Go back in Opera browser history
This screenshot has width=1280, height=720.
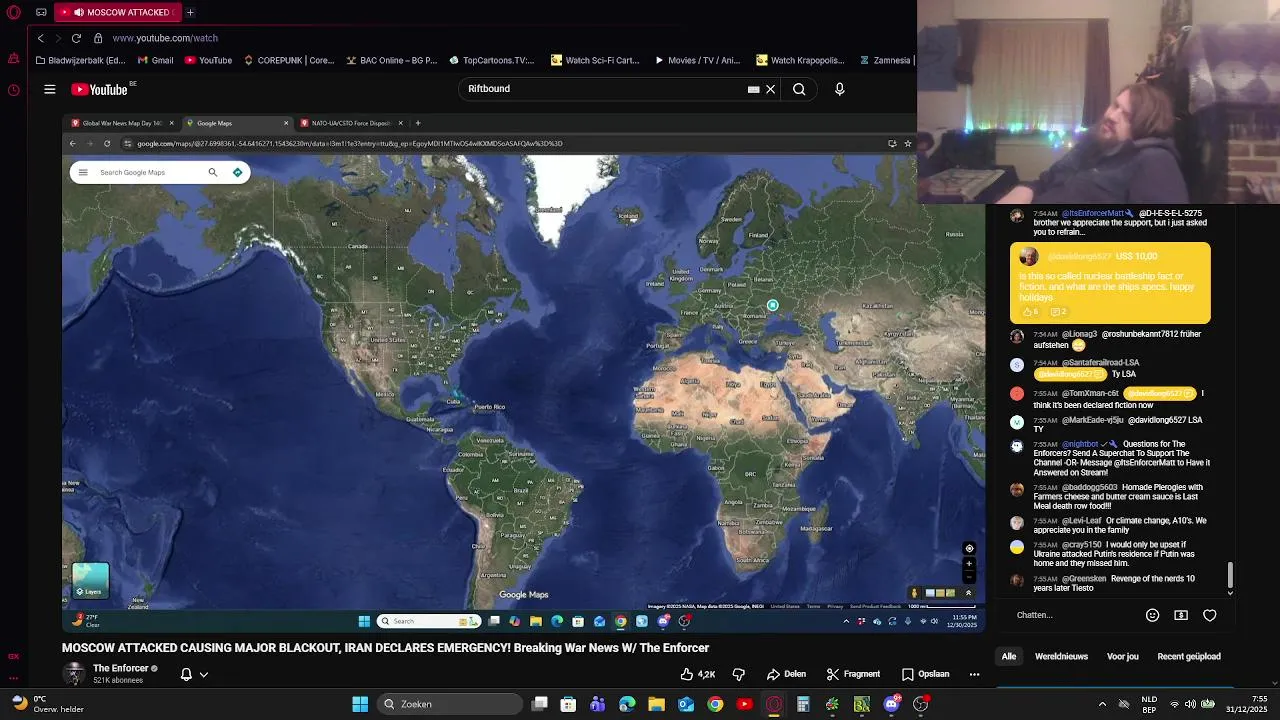pos(40,38)
